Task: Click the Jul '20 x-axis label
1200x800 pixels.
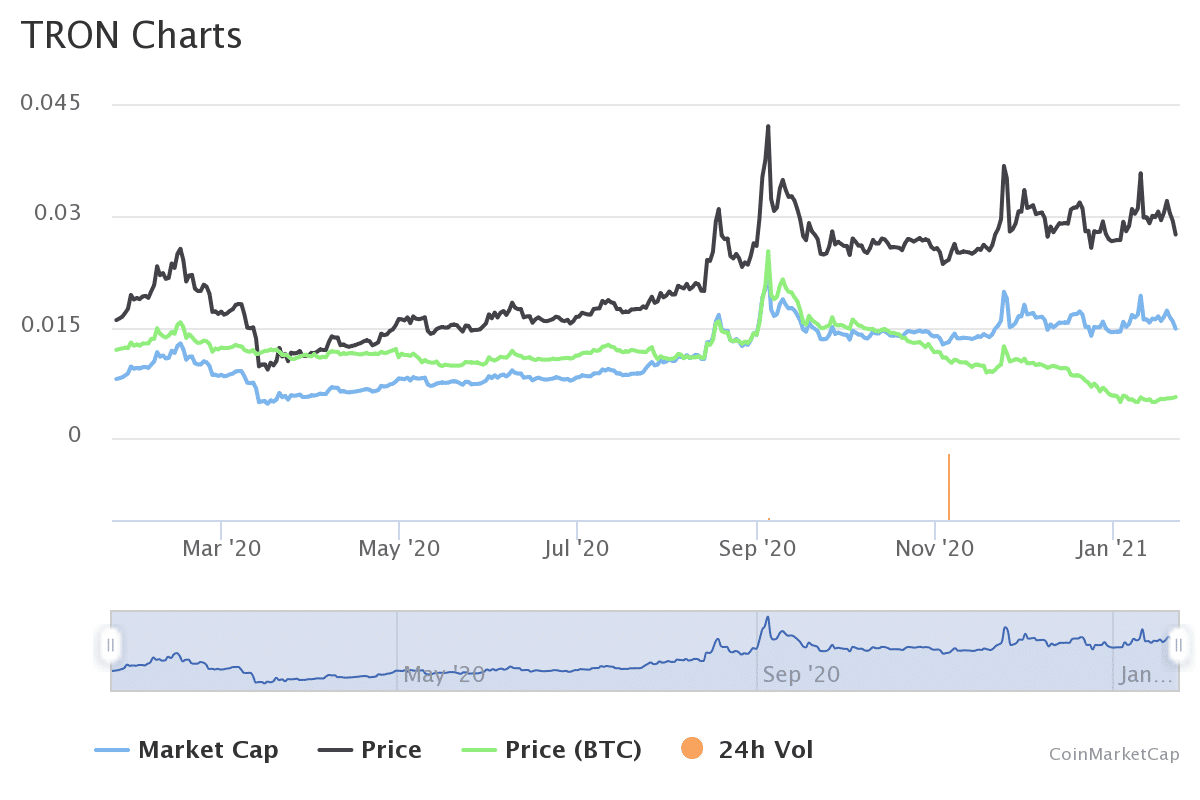Action: tap(577, 548)
